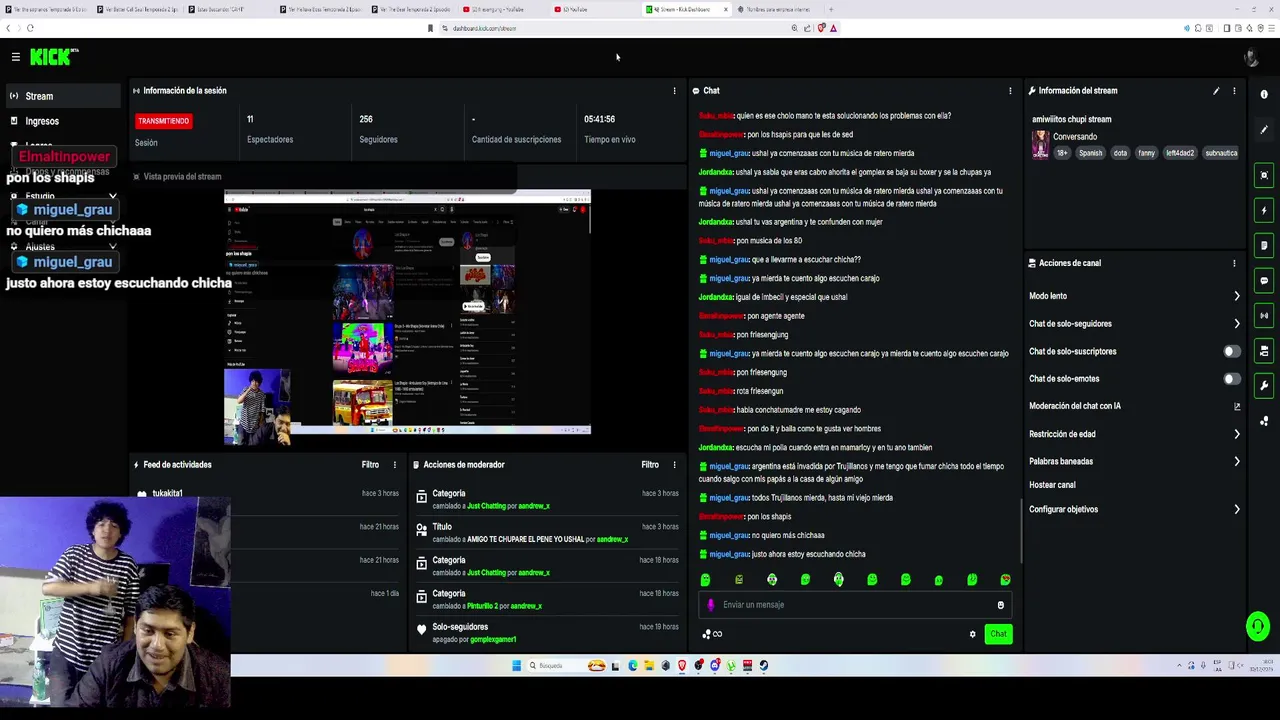Open Steam from the taskbar
The image size is (1280, 720).
[x=764, y=666]
